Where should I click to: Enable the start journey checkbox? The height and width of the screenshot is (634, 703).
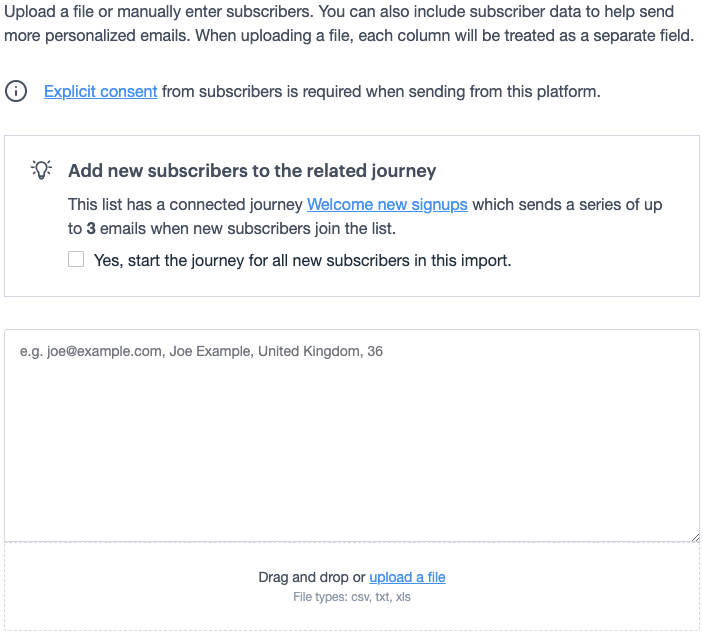tap(76, 260)
